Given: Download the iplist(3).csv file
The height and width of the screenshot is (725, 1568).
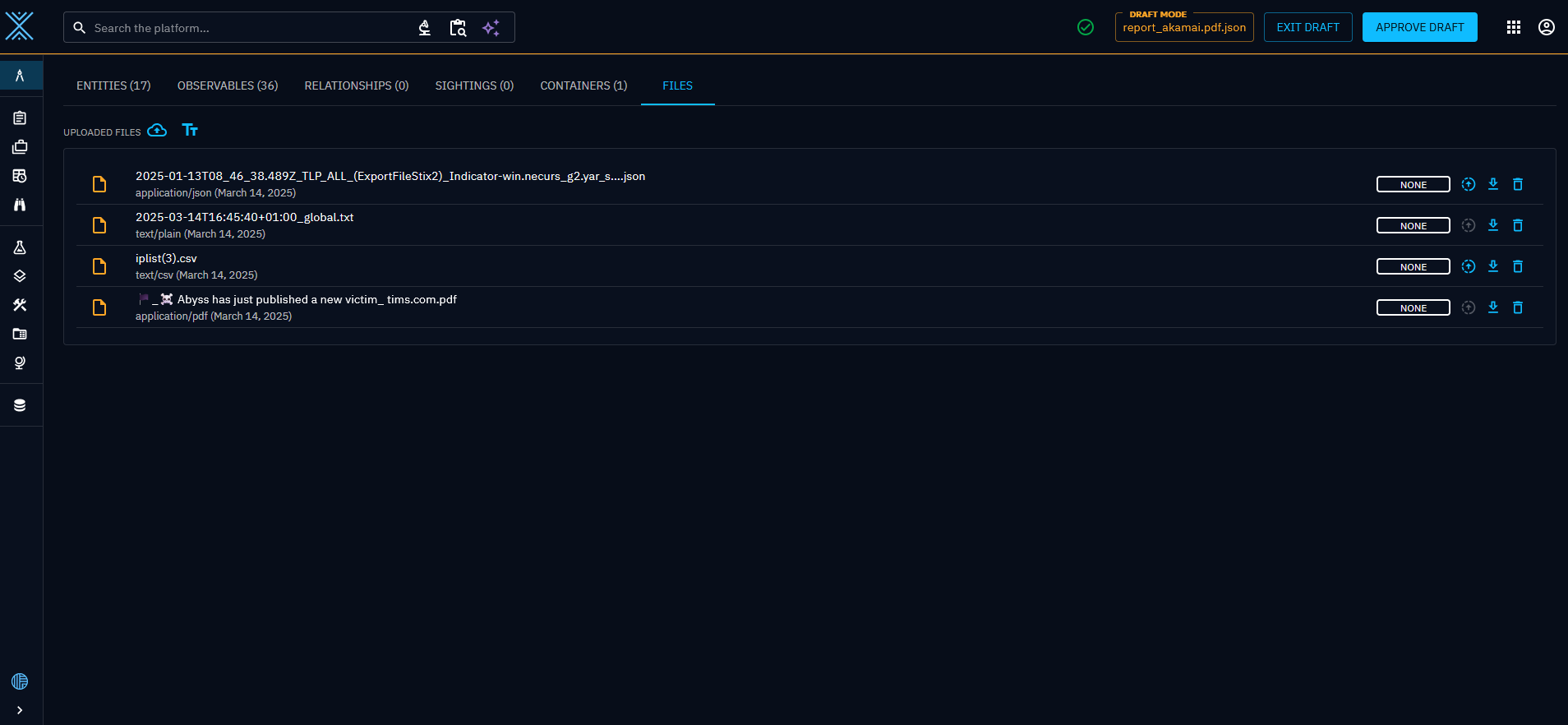Looking at the screenshot, I should pyautogui.click(x=1493, y=266).
